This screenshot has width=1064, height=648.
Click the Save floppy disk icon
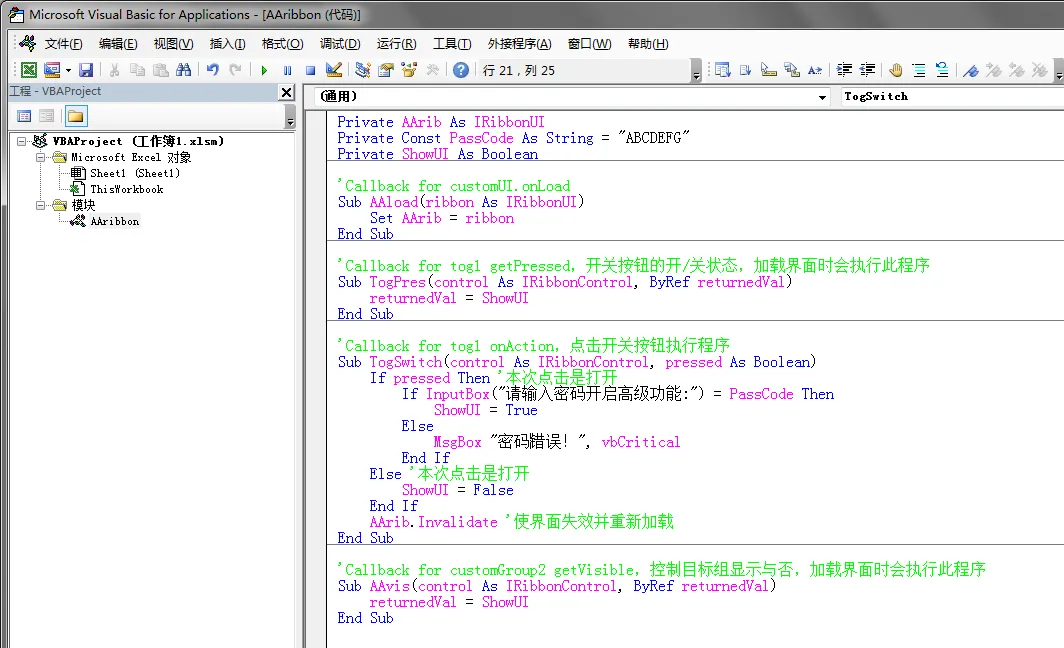86,70
